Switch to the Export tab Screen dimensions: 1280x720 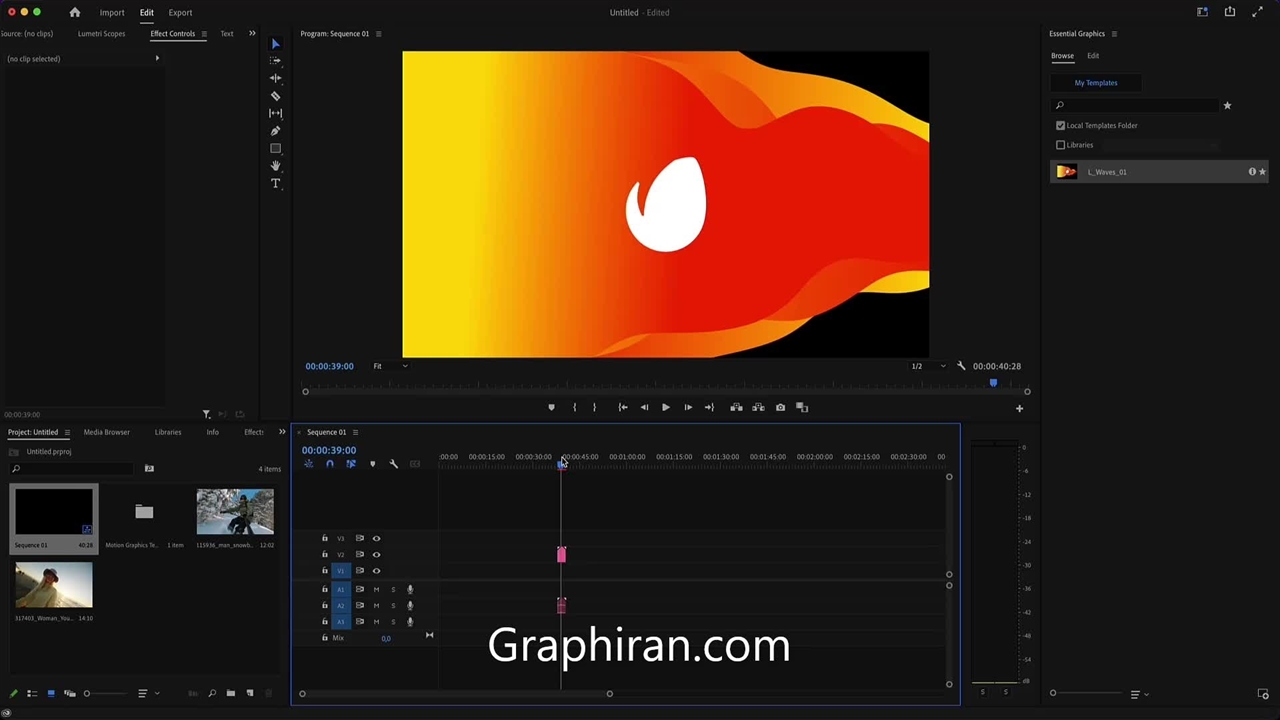180,12
